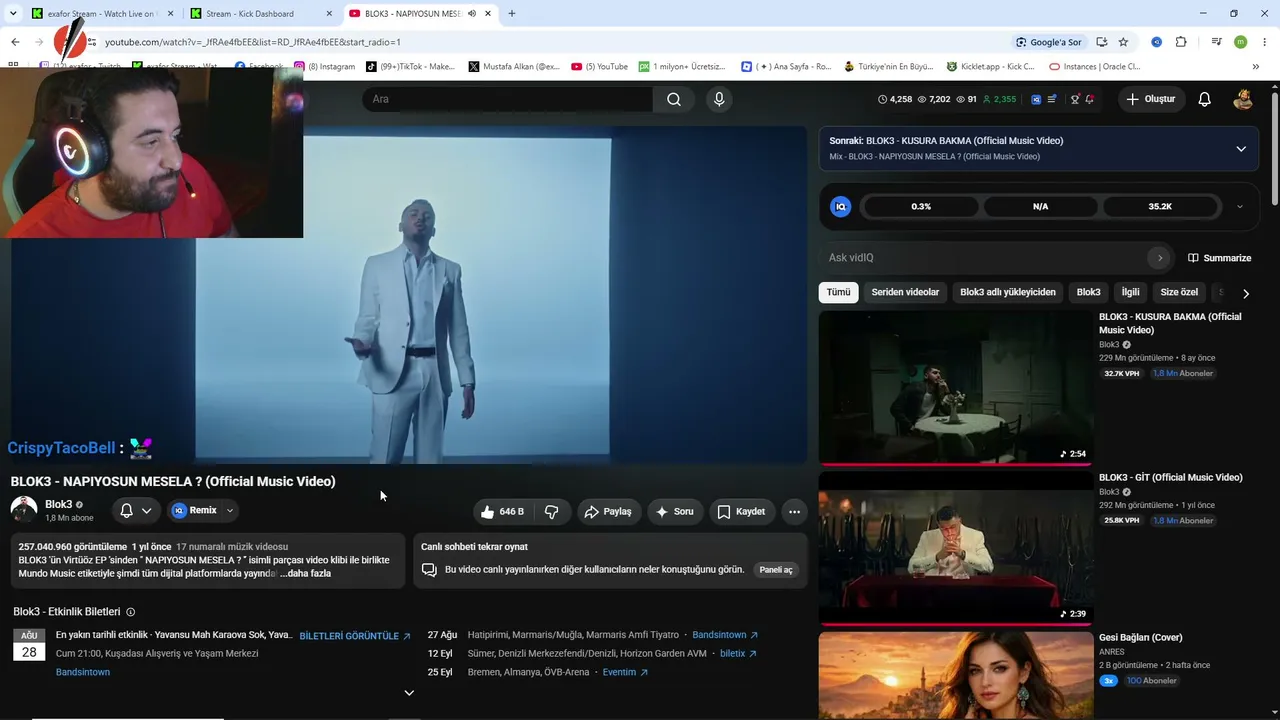Open biletix link for 12 Eyl event
Screen dimensions: 1280x720
tap(739, 654)
